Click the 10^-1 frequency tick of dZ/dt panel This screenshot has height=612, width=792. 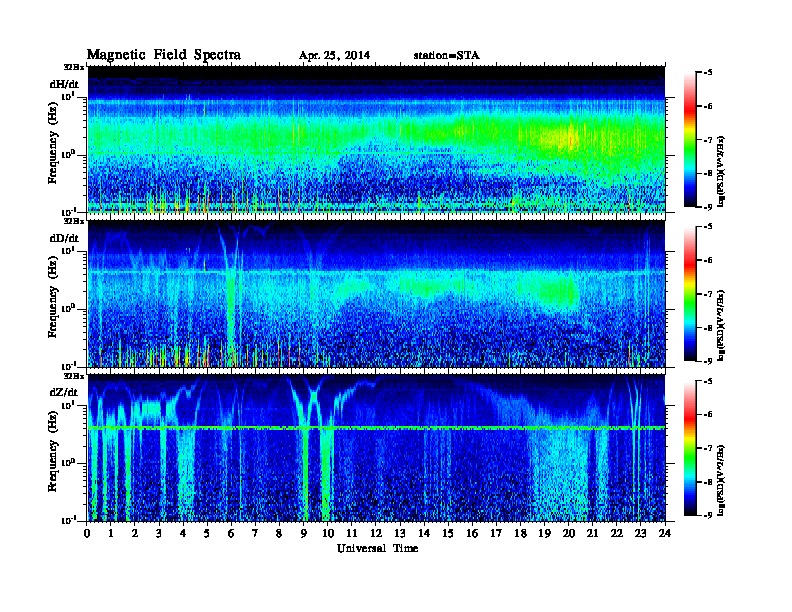(68, 520)
